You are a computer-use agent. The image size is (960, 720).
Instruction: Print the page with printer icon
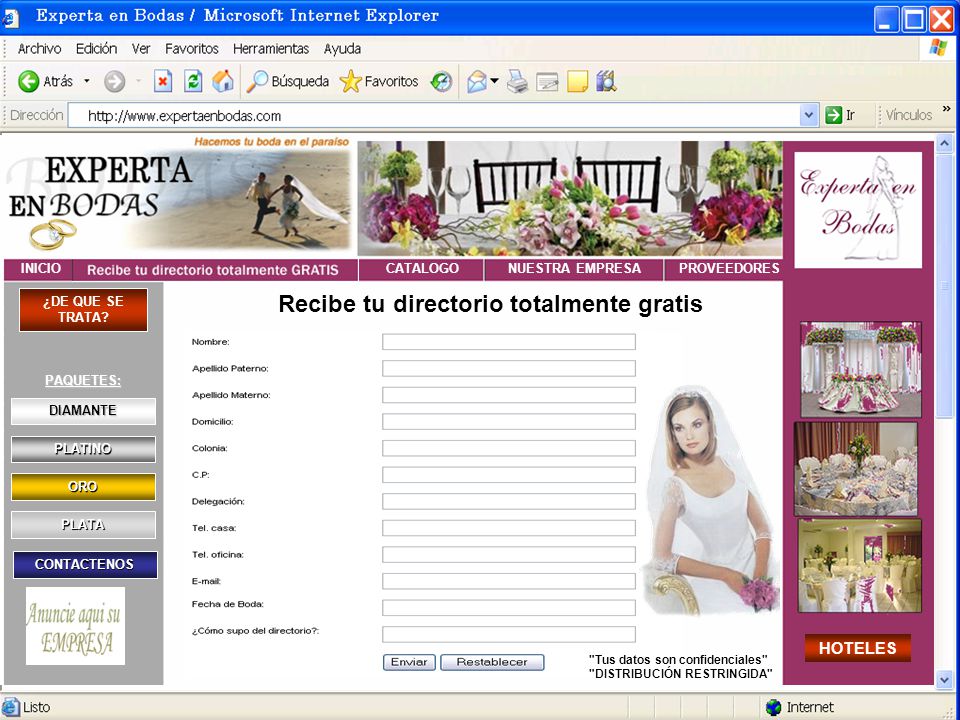tap(517, 81)
